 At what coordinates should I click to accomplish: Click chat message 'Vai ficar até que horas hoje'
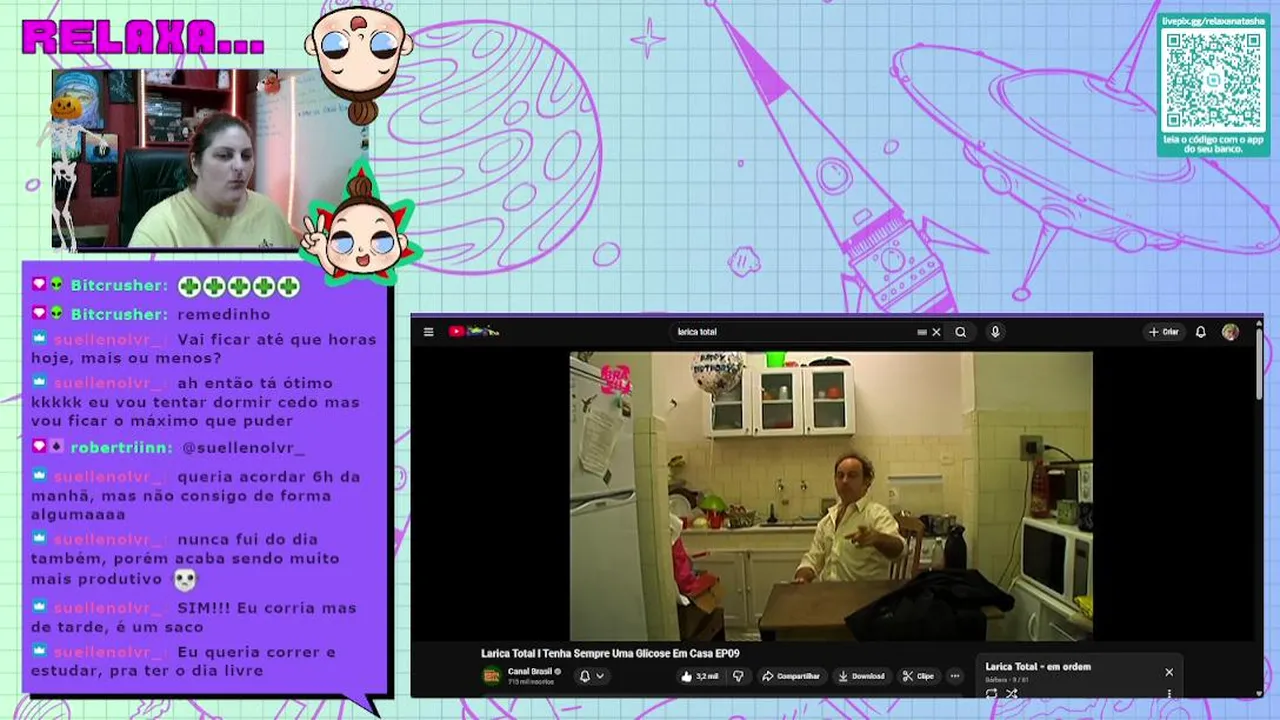coord(204,348)
